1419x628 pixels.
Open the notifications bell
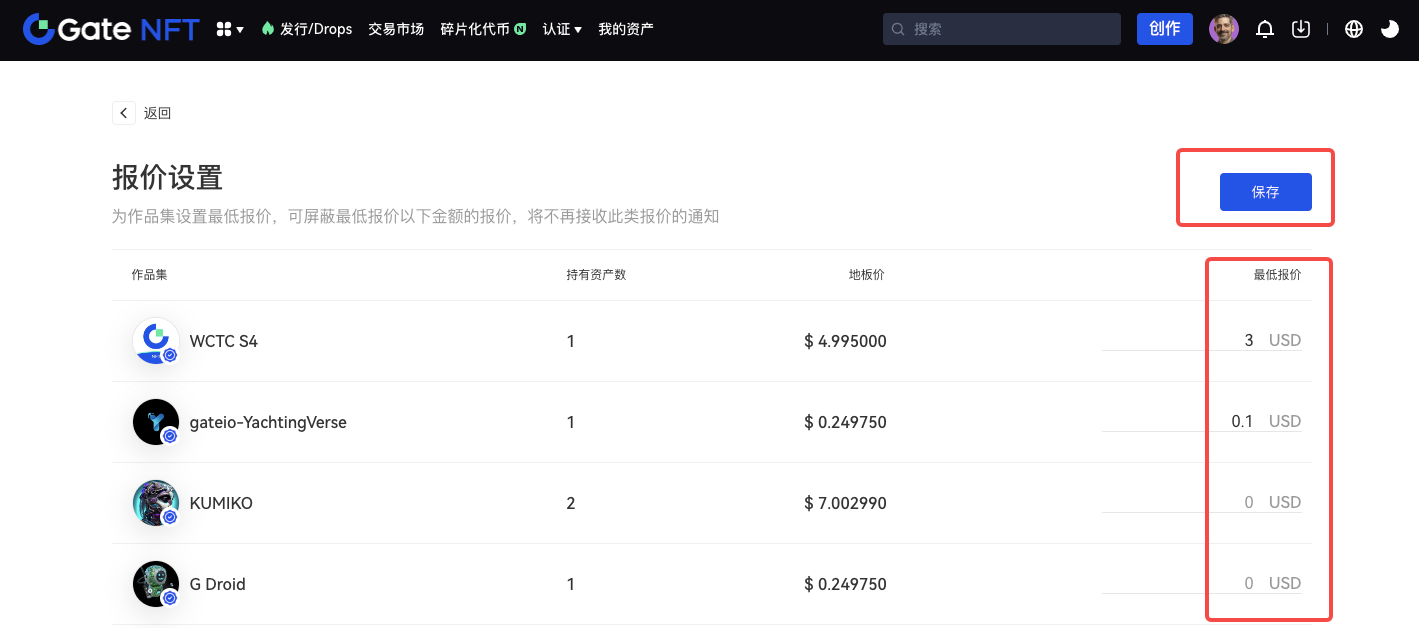tap(1264, 29)
